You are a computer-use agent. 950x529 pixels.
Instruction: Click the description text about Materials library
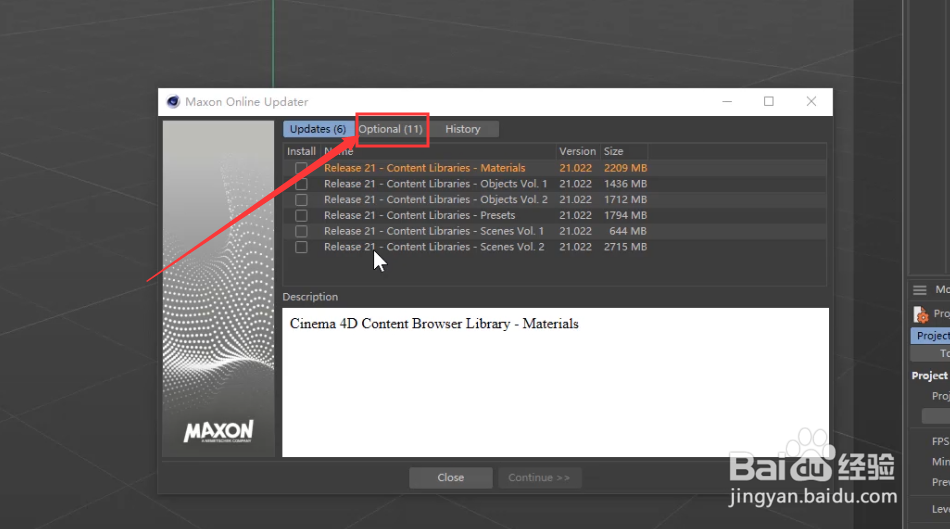coord(434,324)
